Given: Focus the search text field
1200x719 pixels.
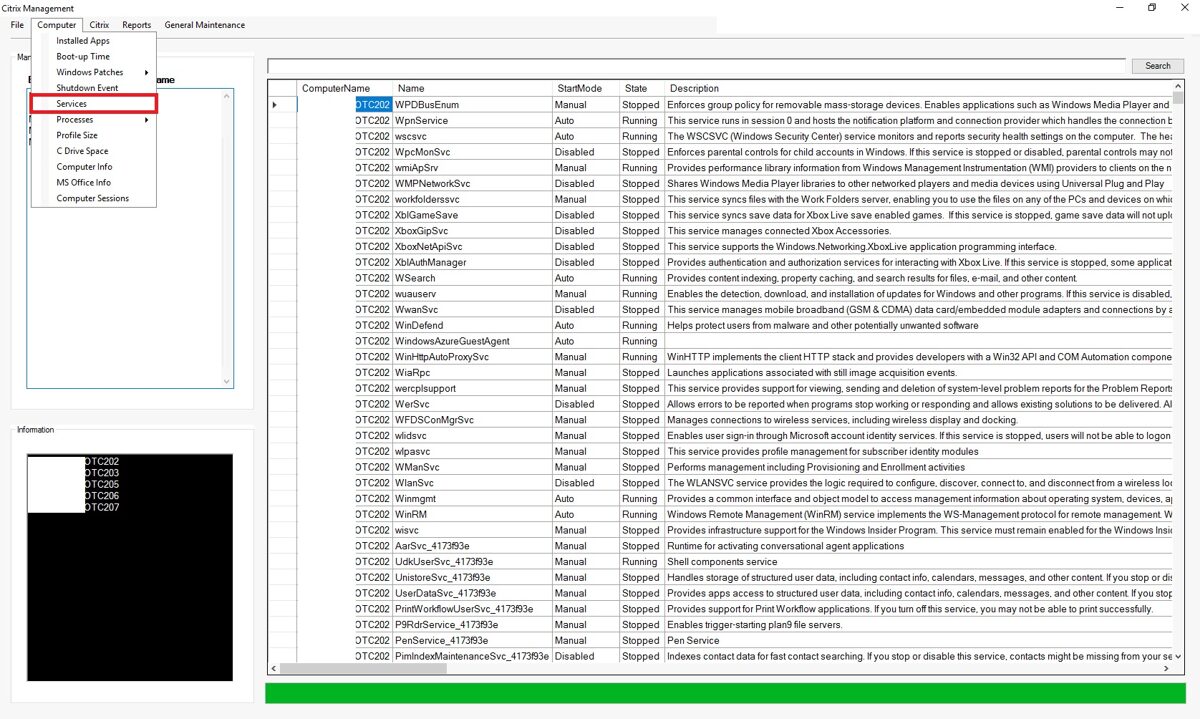Looking at the screenshot, I should click(x=697, y=66).
